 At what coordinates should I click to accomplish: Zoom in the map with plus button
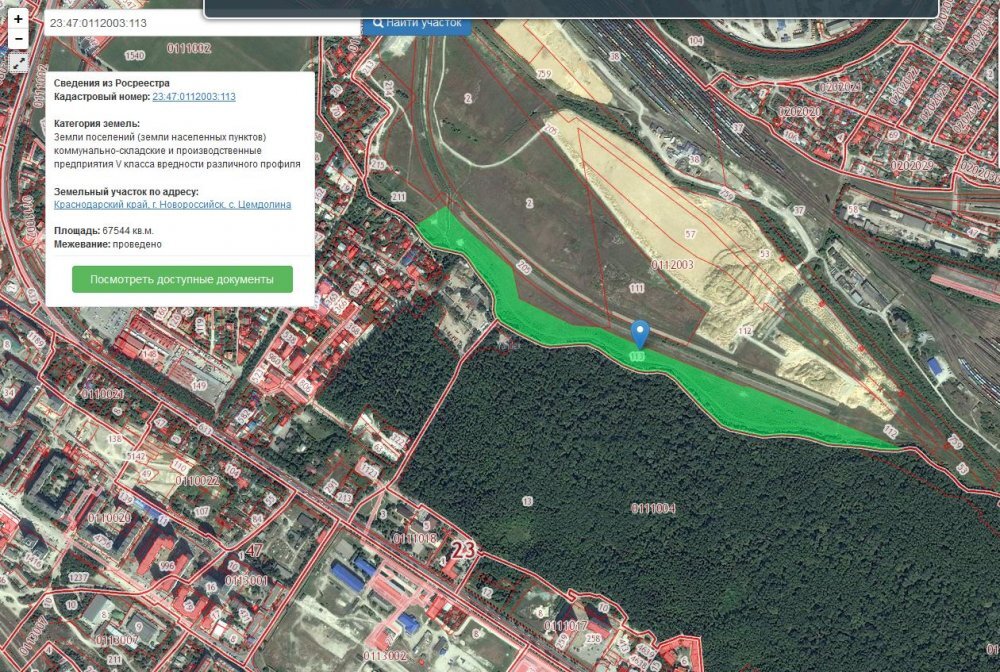click(18, 19)
